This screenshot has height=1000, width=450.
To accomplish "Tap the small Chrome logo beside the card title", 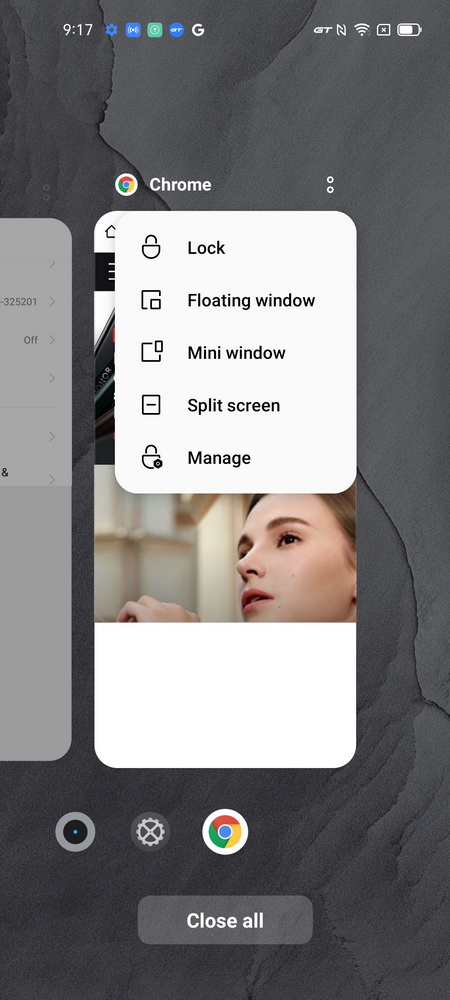I will pyautogui.click(x=126, y=185).
